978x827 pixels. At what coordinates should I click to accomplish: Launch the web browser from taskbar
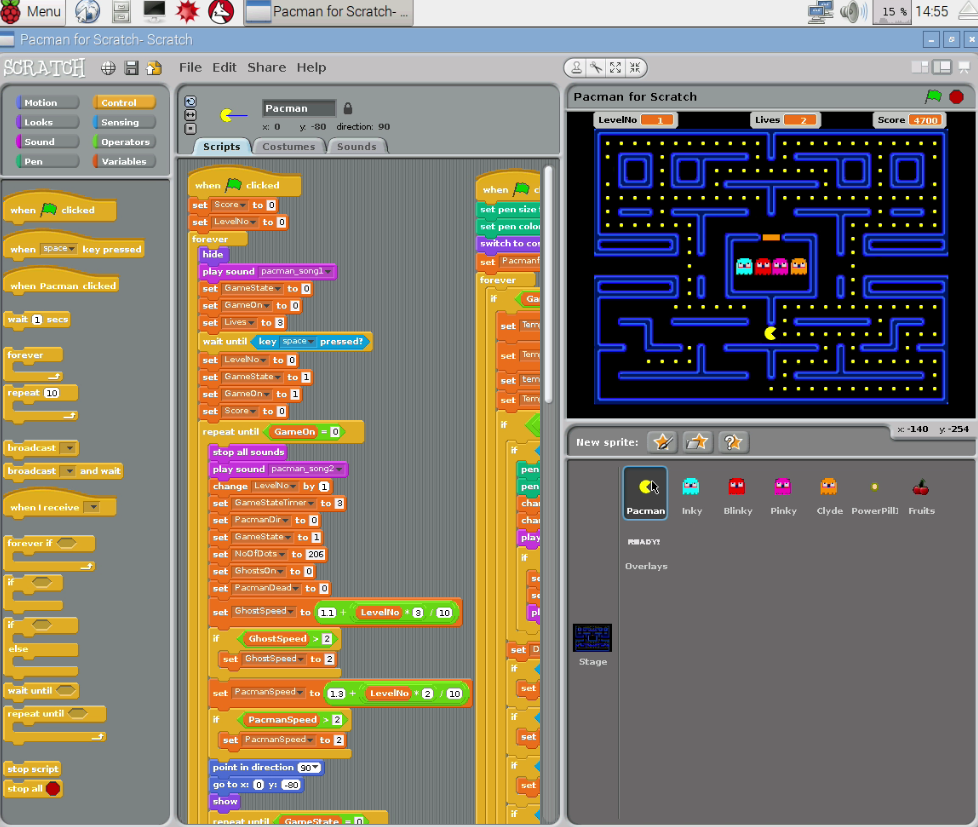[x=87, y=12]
